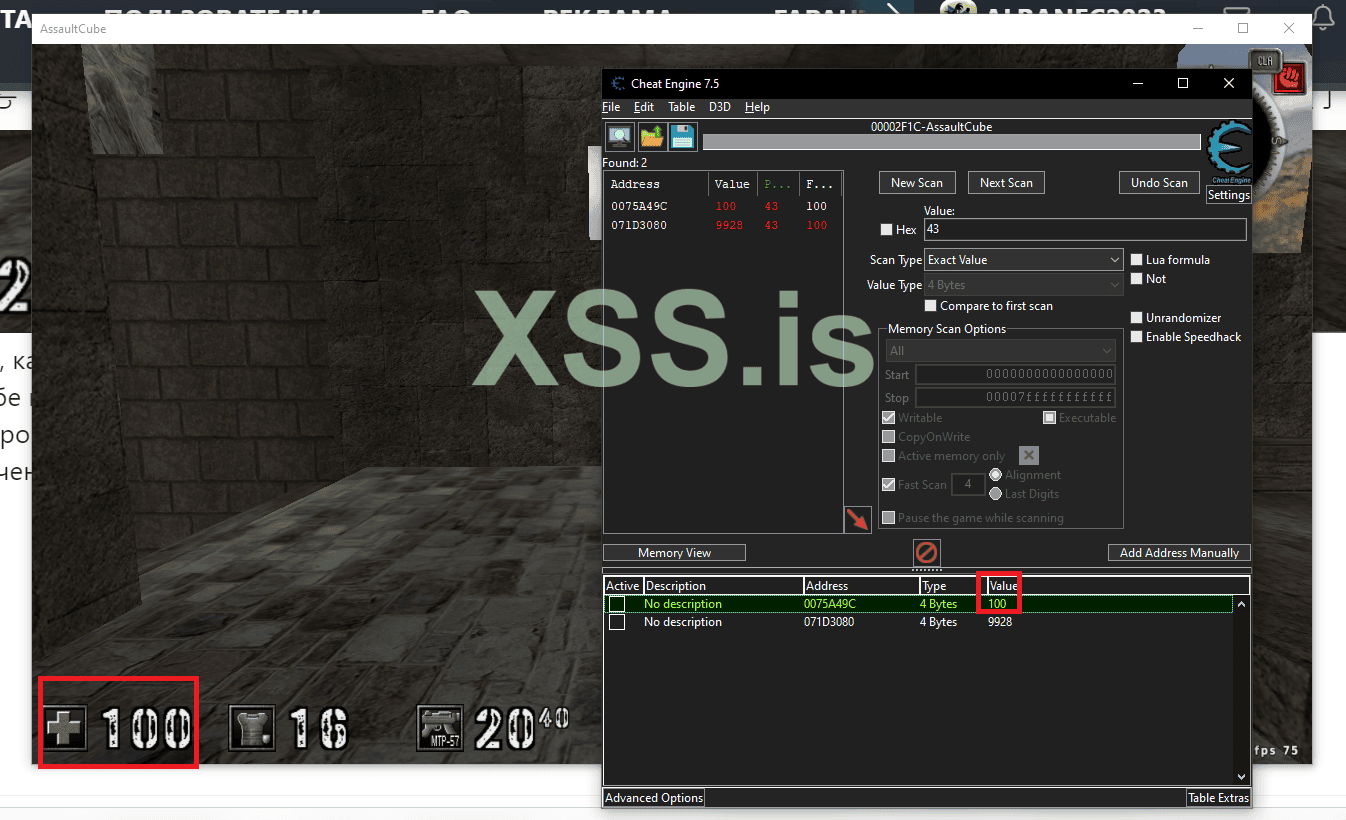Select the Last Digits radio button

995,494
